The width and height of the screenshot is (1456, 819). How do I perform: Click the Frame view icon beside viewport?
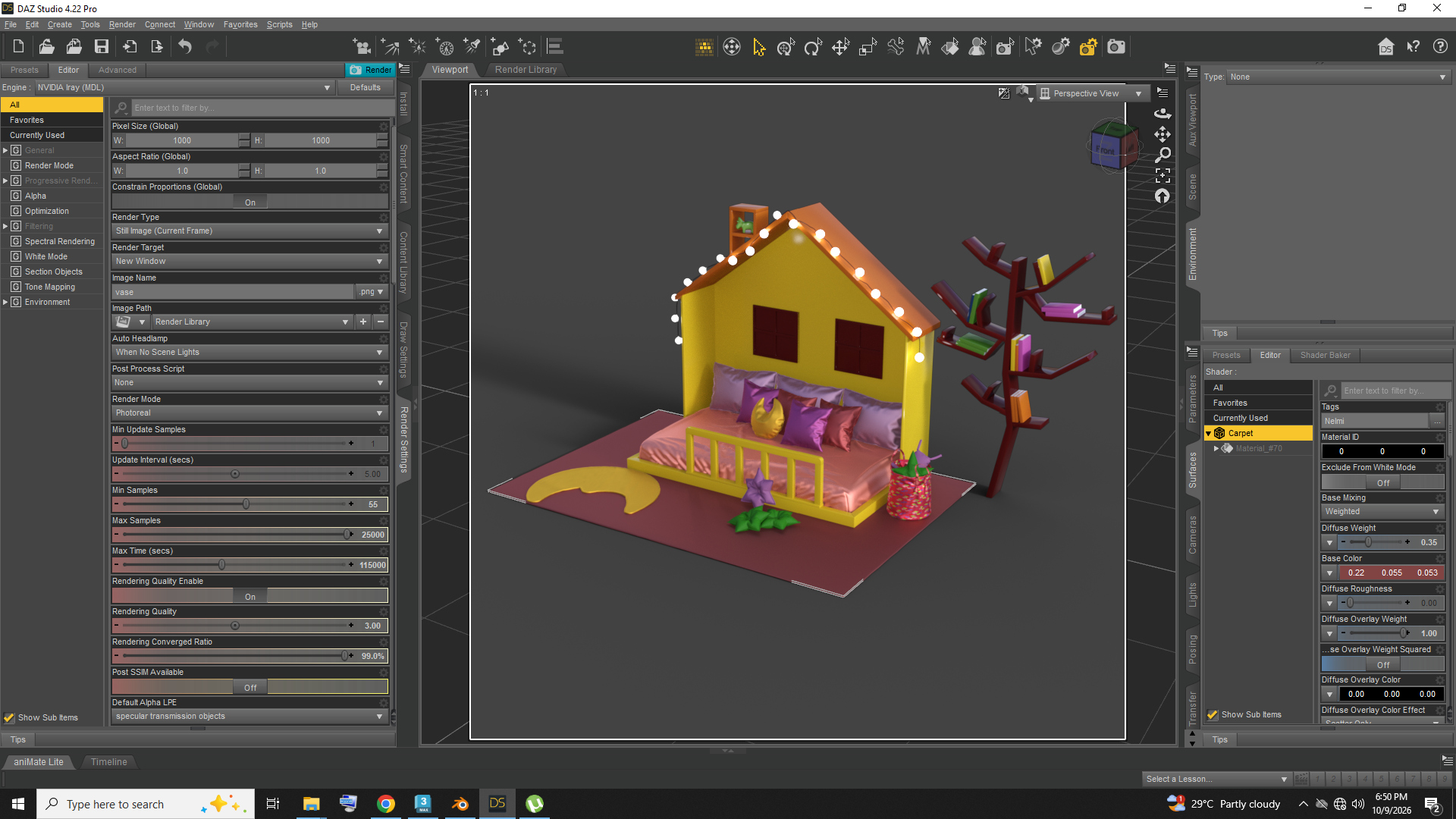point(1163,175)
